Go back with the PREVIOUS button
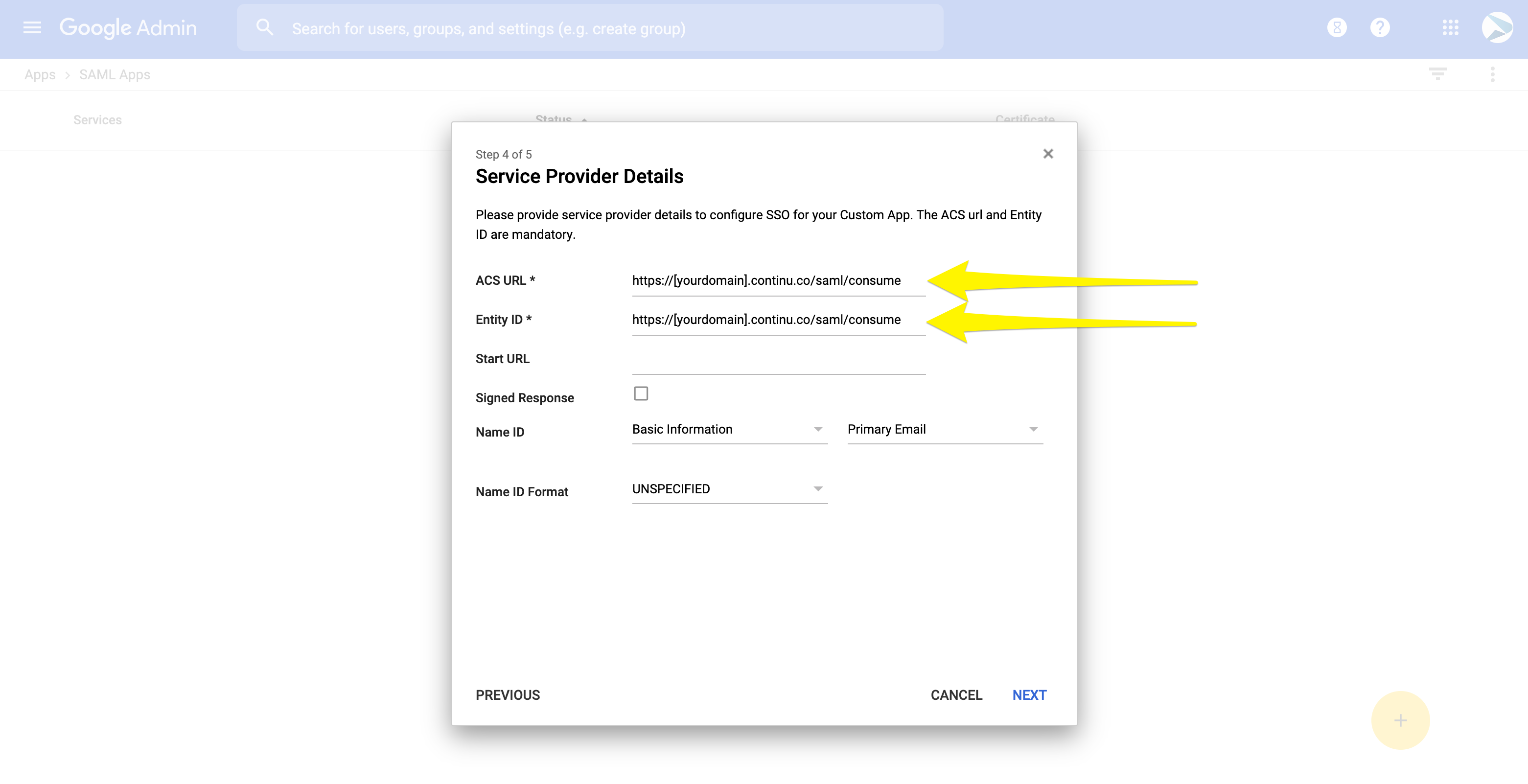The width and height of the screenshot is (1528, 784). coord(508,695)
